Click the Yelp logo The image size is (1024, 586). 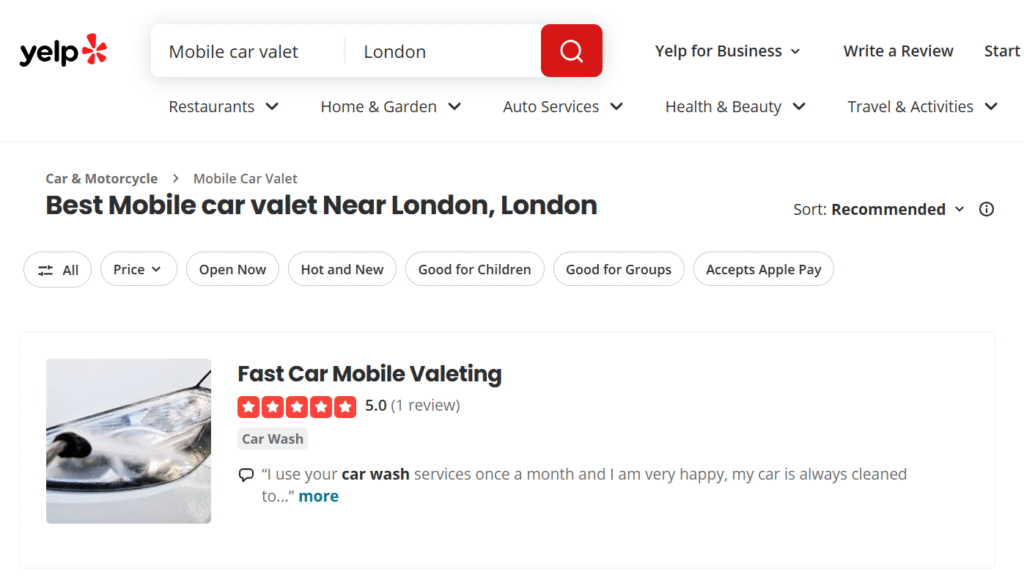click(62, 51)
